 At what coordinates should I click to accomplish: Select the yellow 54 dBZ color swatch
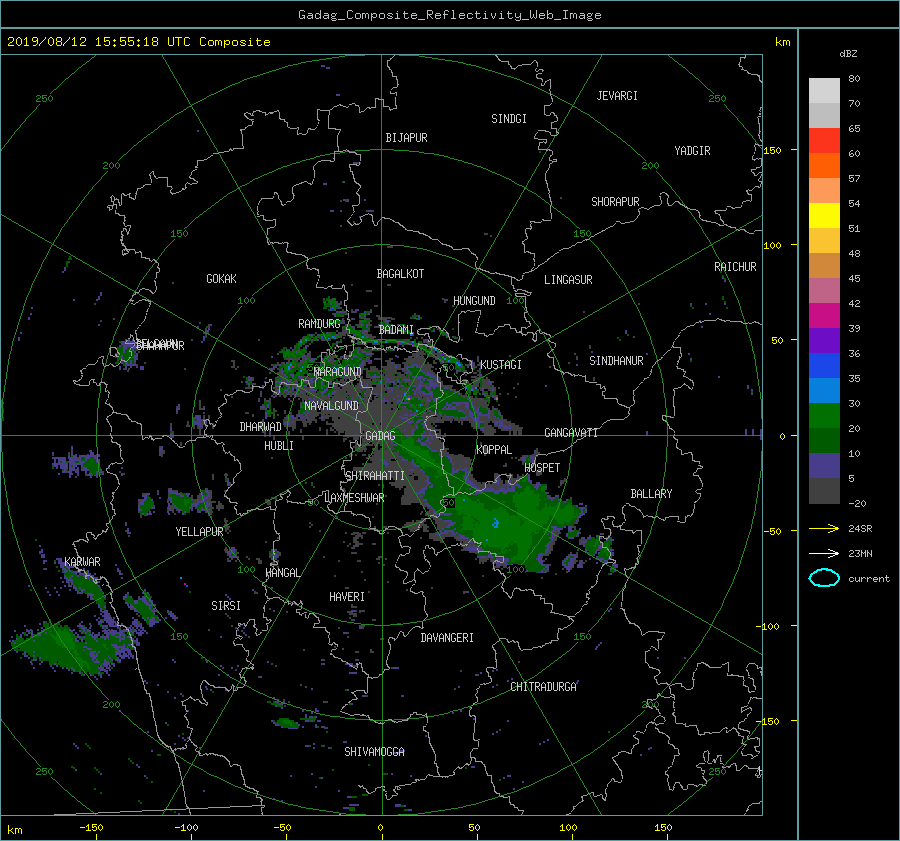824,215
